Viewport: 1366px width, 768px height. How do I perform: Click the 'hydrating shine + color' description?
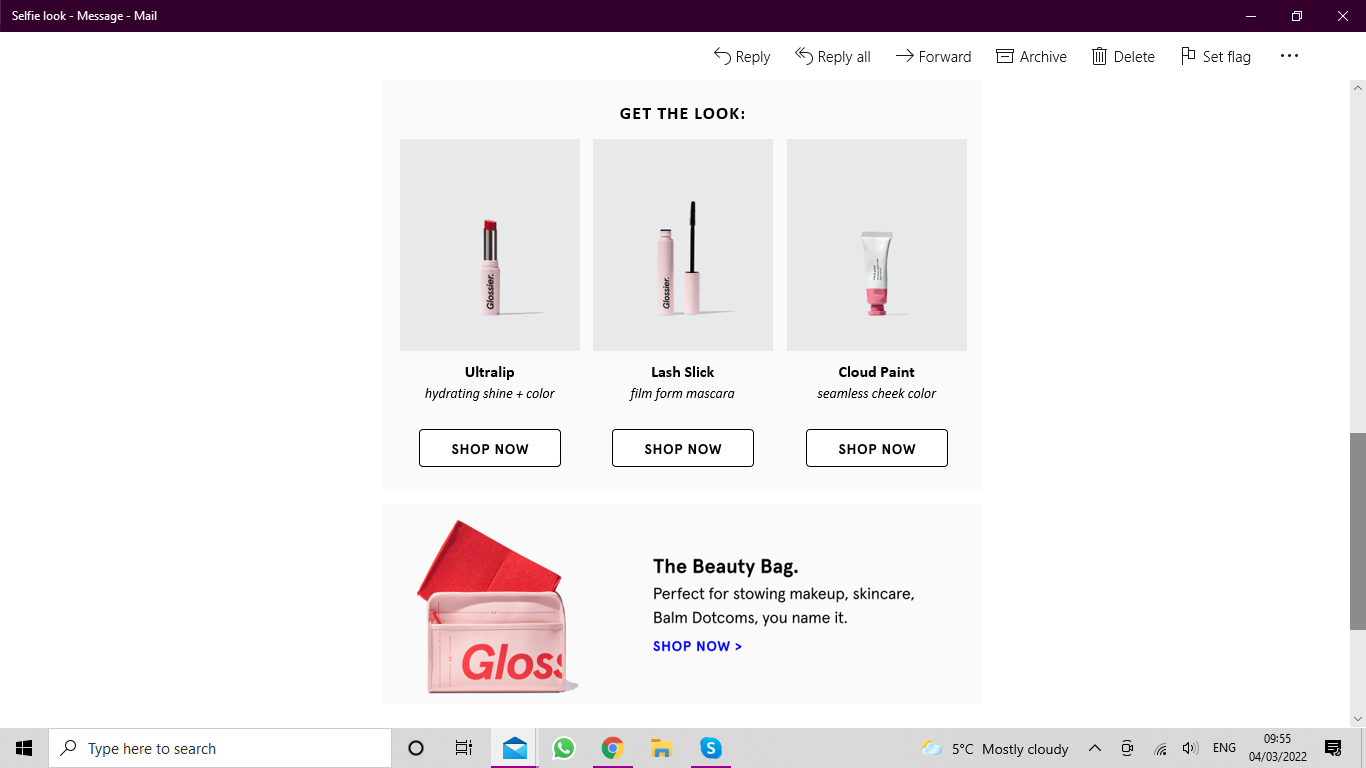(490, 394)
